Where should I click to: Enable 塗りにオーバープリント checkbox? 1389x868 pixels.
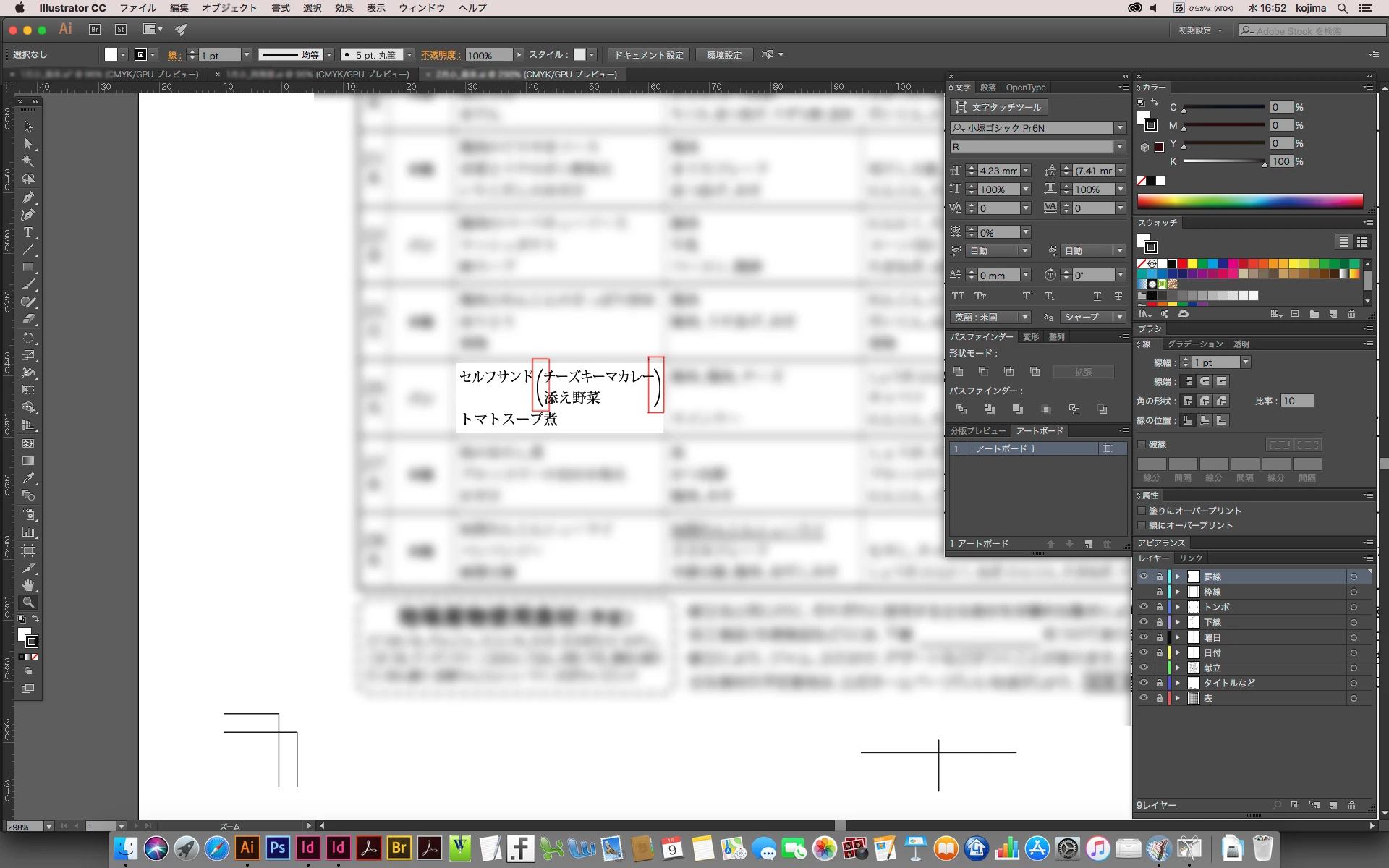coord(1142,511)
